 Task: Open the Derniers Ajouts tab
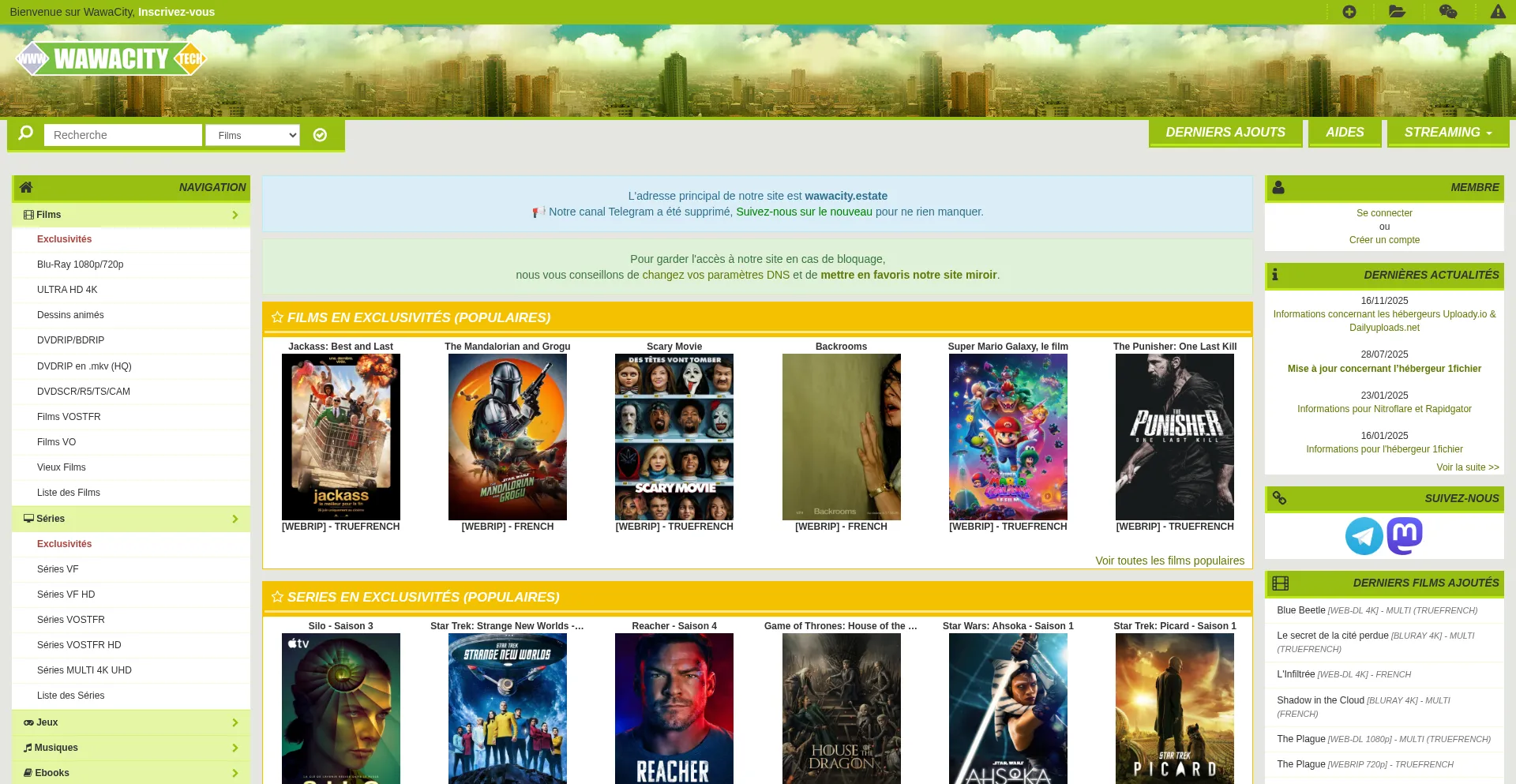1225,133
